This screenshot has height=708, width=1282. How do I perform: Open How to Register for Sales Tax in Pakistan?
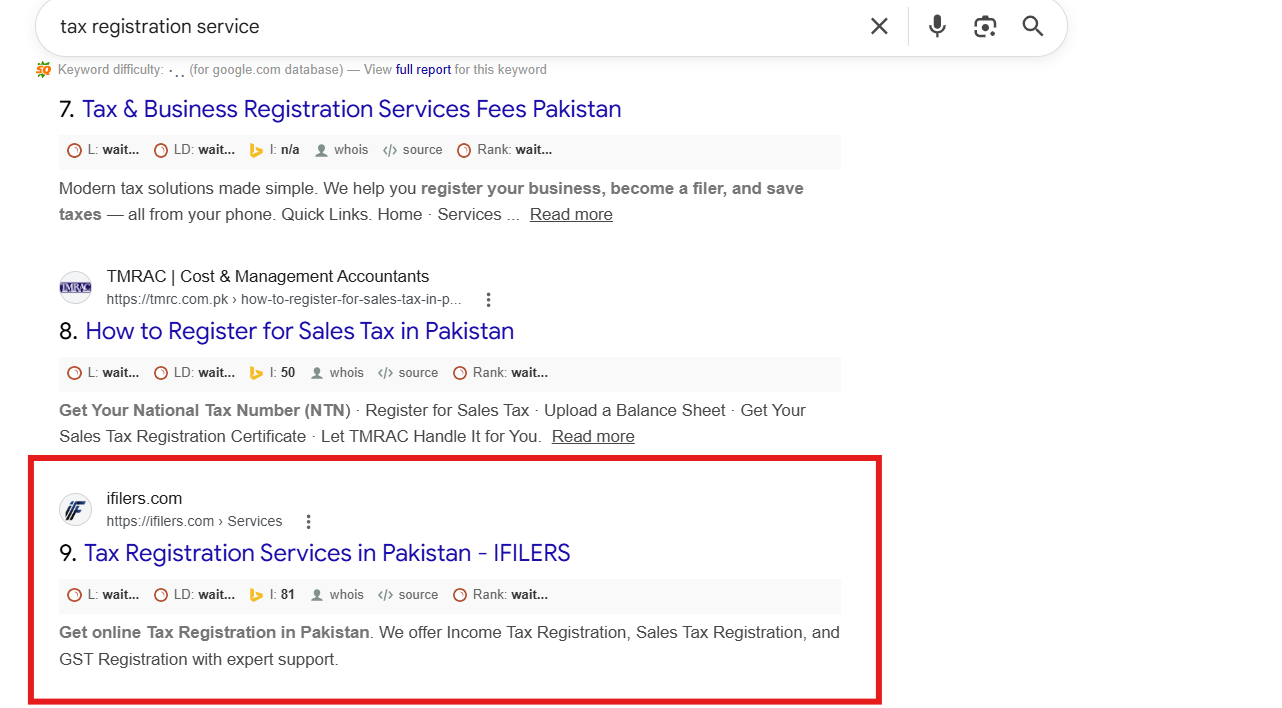click(300, 331)
